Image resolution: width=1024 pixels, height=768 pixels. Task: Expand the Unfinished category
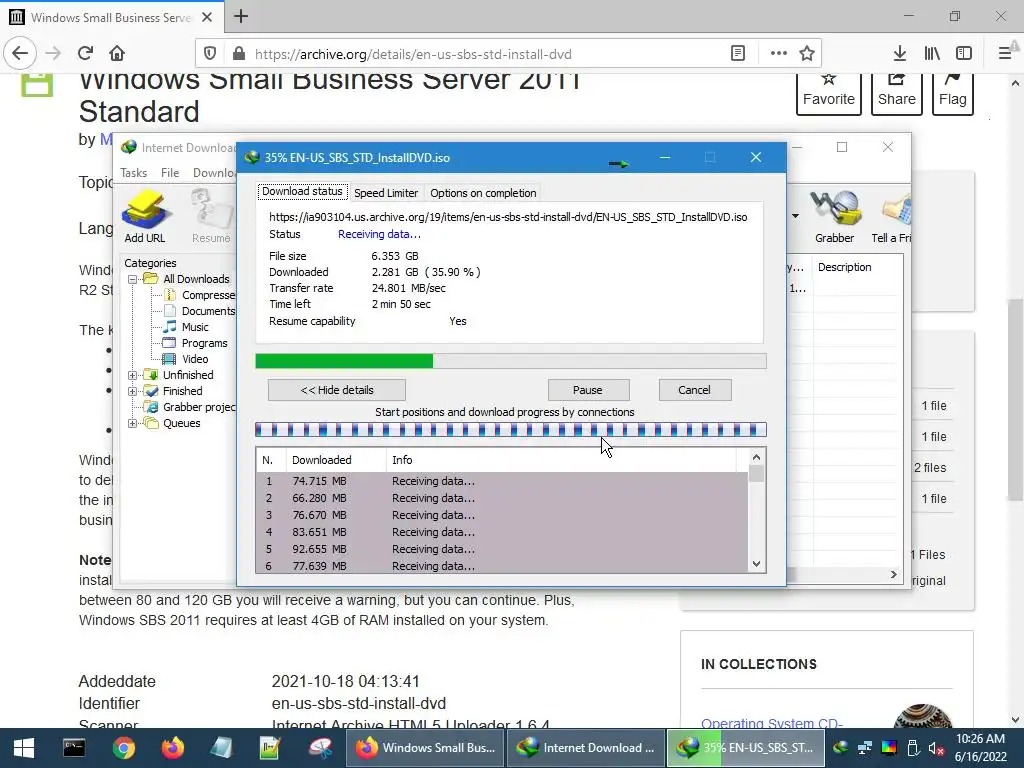point(133,375)
